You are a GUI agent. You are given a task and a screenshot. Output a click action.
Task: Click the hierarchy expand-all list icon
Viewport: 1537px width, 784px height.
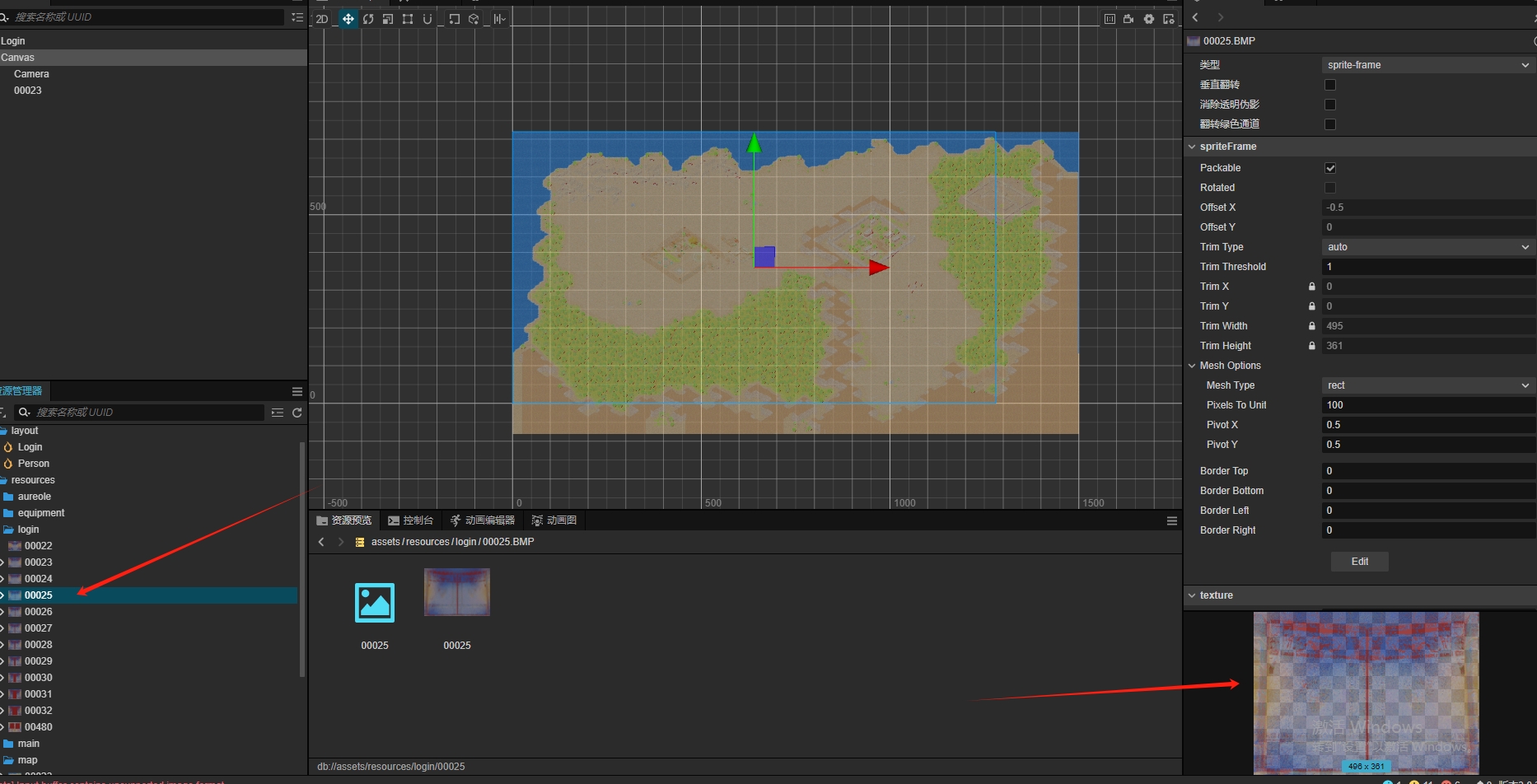click(297, 16)
